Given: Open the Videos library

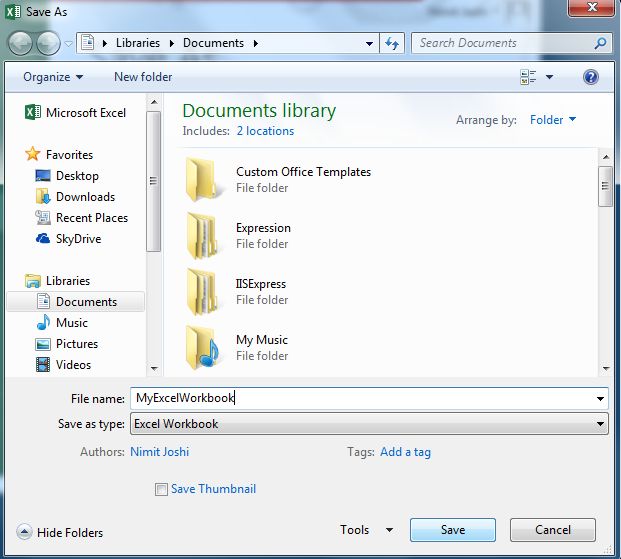Looking at the screenshot, I should (x=73, y=364).
